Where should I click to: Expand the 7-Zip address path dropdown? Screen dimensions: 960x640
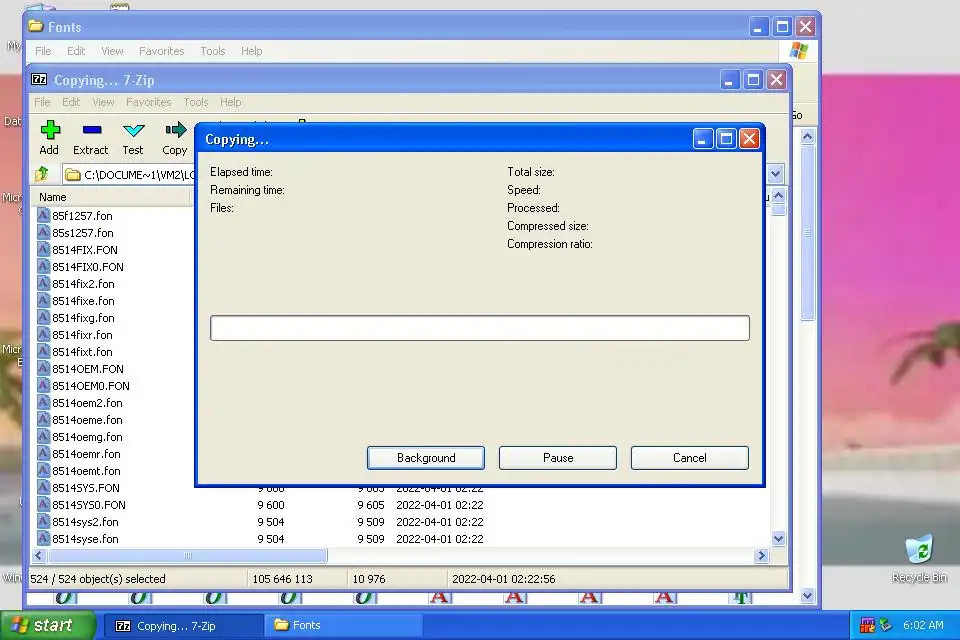[x=775, y=174]
